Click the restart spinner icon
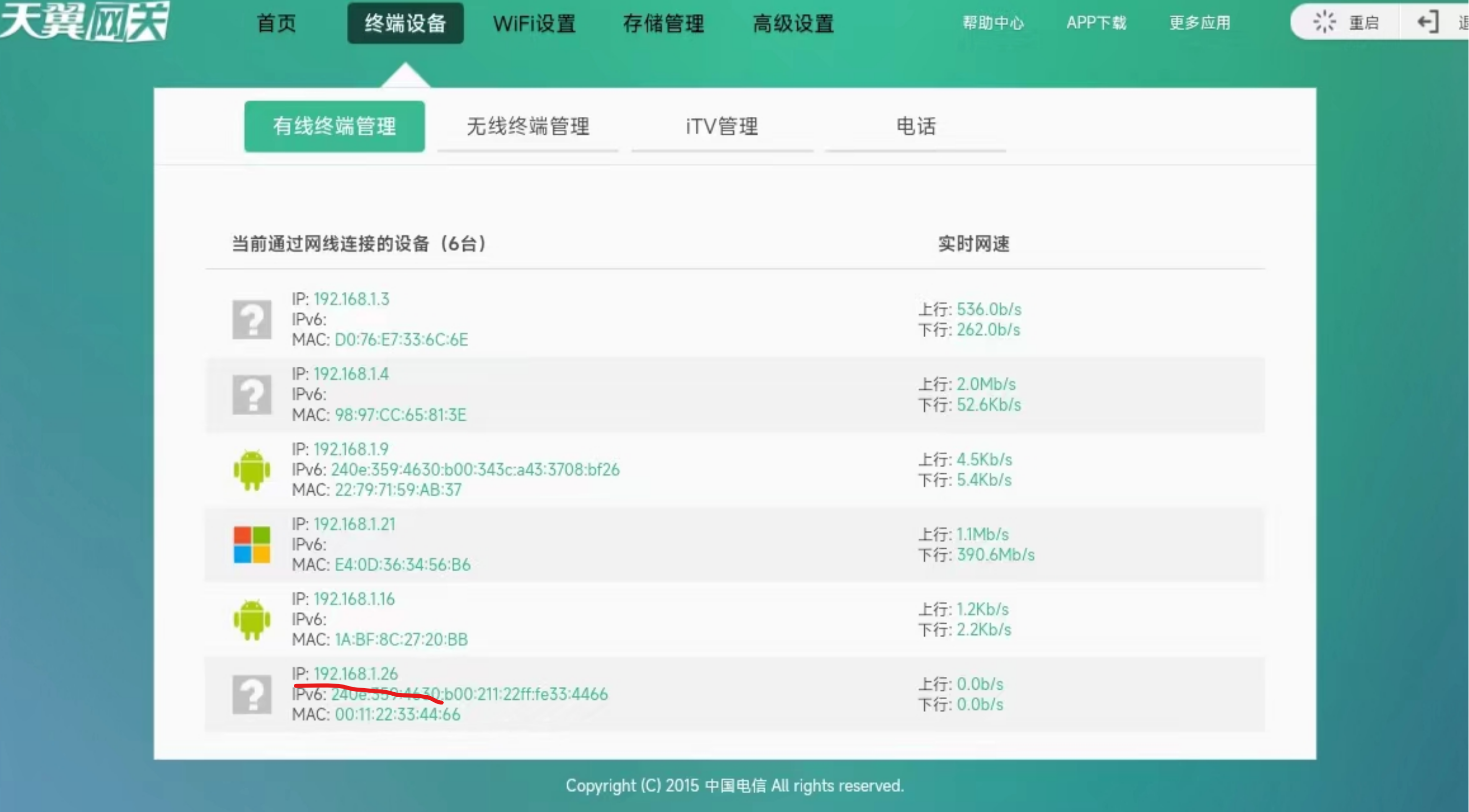Image resolution: width=1469 pixels, height=812 pixels. tap(1324, 22)
